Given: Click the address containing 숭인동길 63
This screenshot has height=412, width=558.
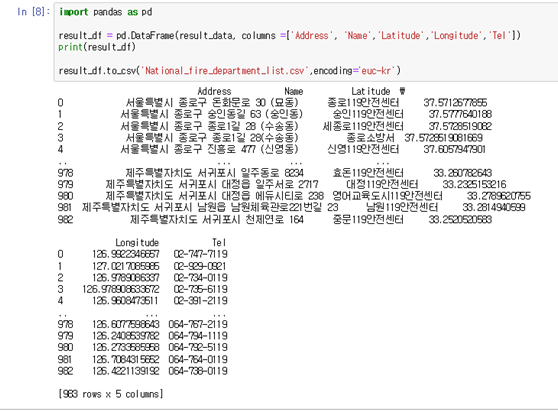Looking at the screenshot, I should tap(212, 114).
